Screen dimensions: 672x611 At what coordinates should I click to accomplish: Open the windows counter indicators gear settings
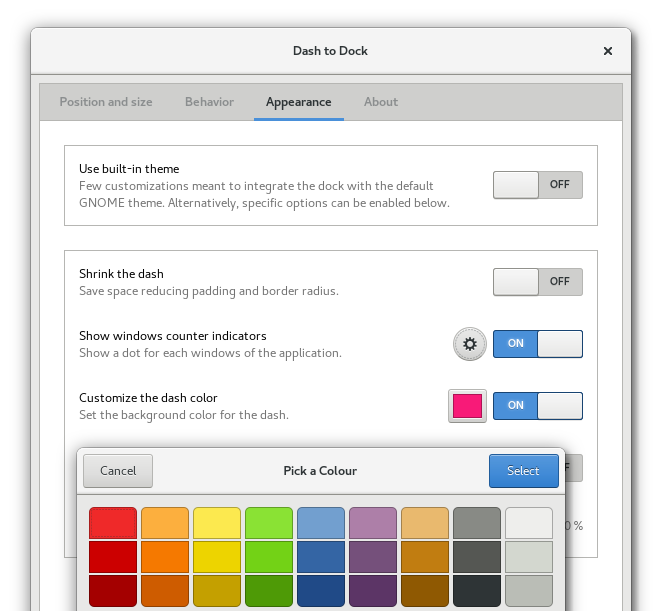470,344
